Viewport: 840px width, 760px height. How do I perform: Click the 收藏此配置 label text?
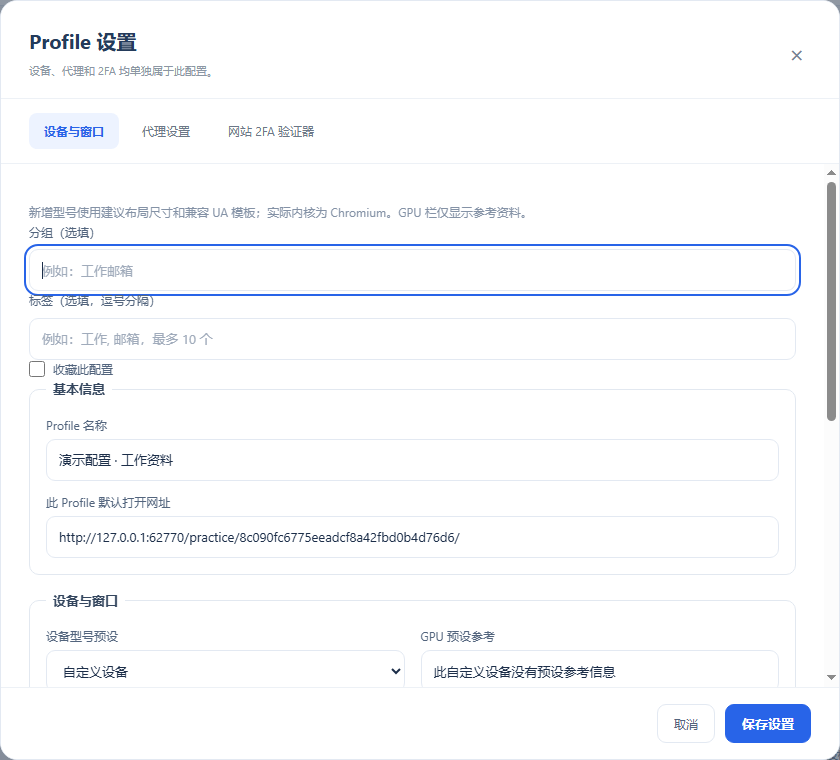pyautogui.click(x=83, y=370)
